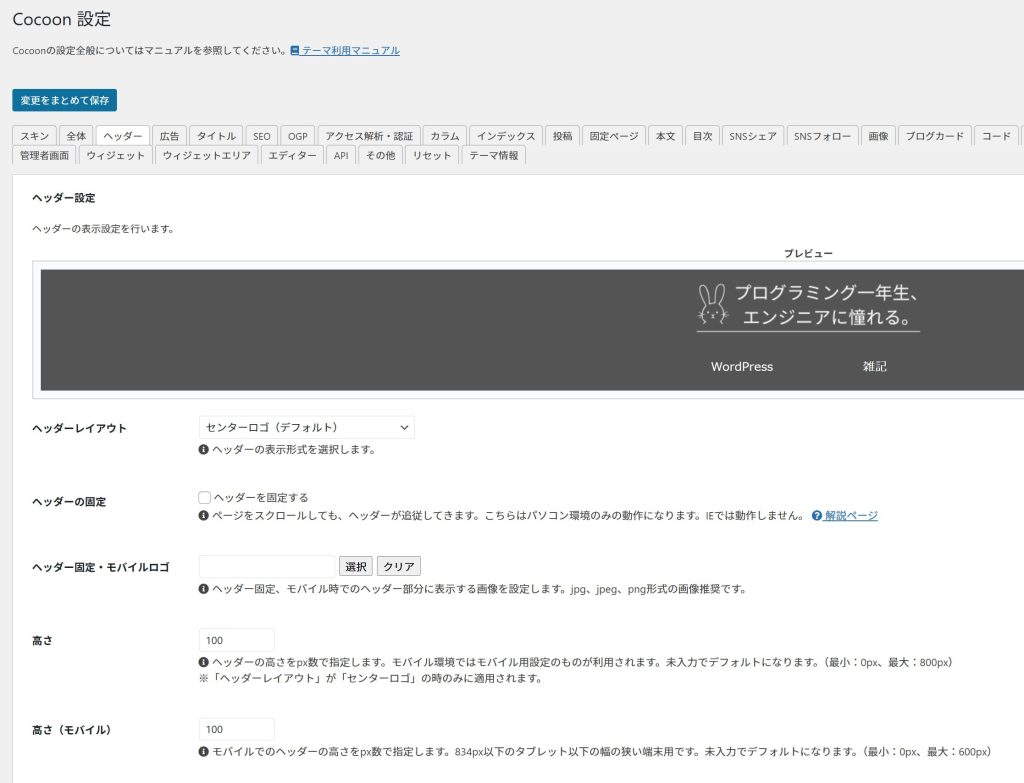Viewport: 1024px width, 783px height.
Task: Click the question mark icon beside 解説ページ
Action: (x=817, y=516)
